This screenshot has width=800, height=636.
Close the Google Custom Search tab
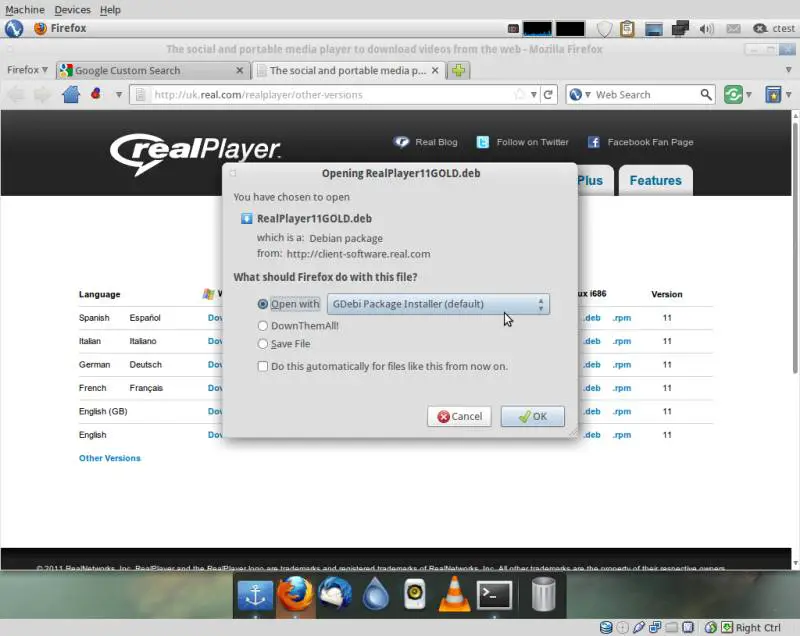click(x=239, y=70)
